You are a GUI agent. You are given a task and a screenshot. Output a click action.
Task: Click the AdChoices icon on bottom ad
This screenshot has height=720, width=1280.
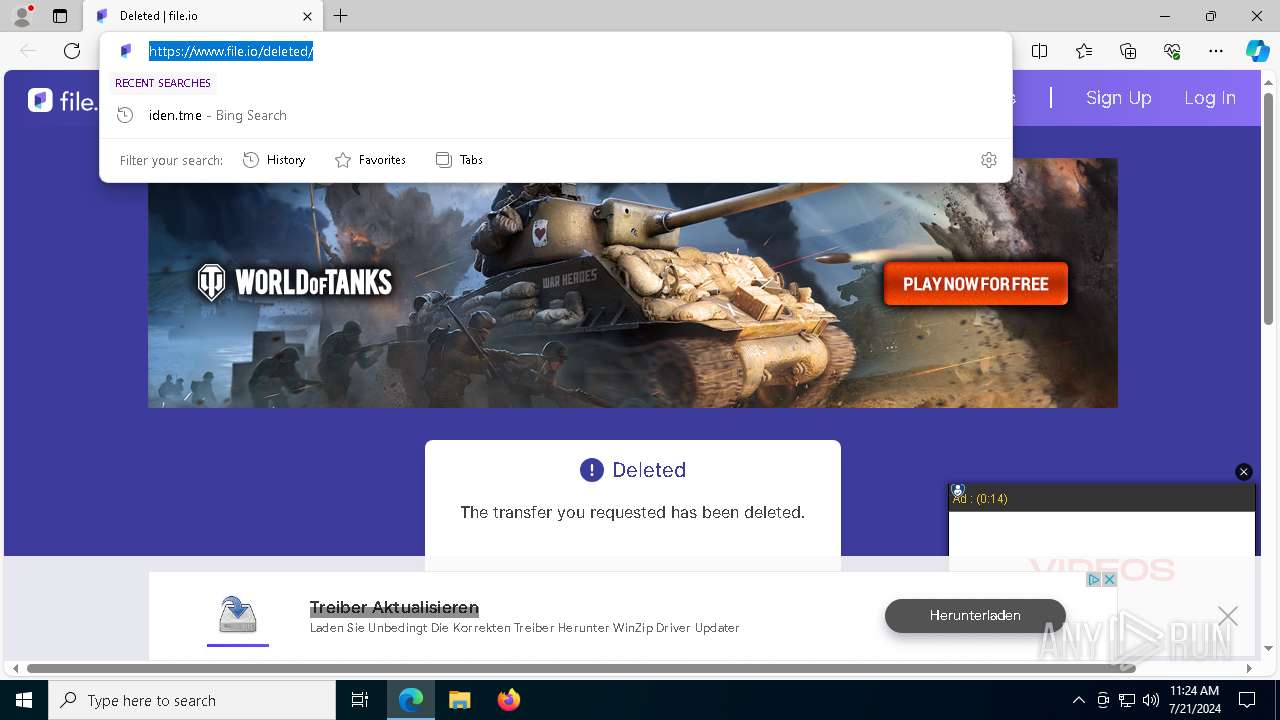pyautogui.click(x=1094, y=580)
